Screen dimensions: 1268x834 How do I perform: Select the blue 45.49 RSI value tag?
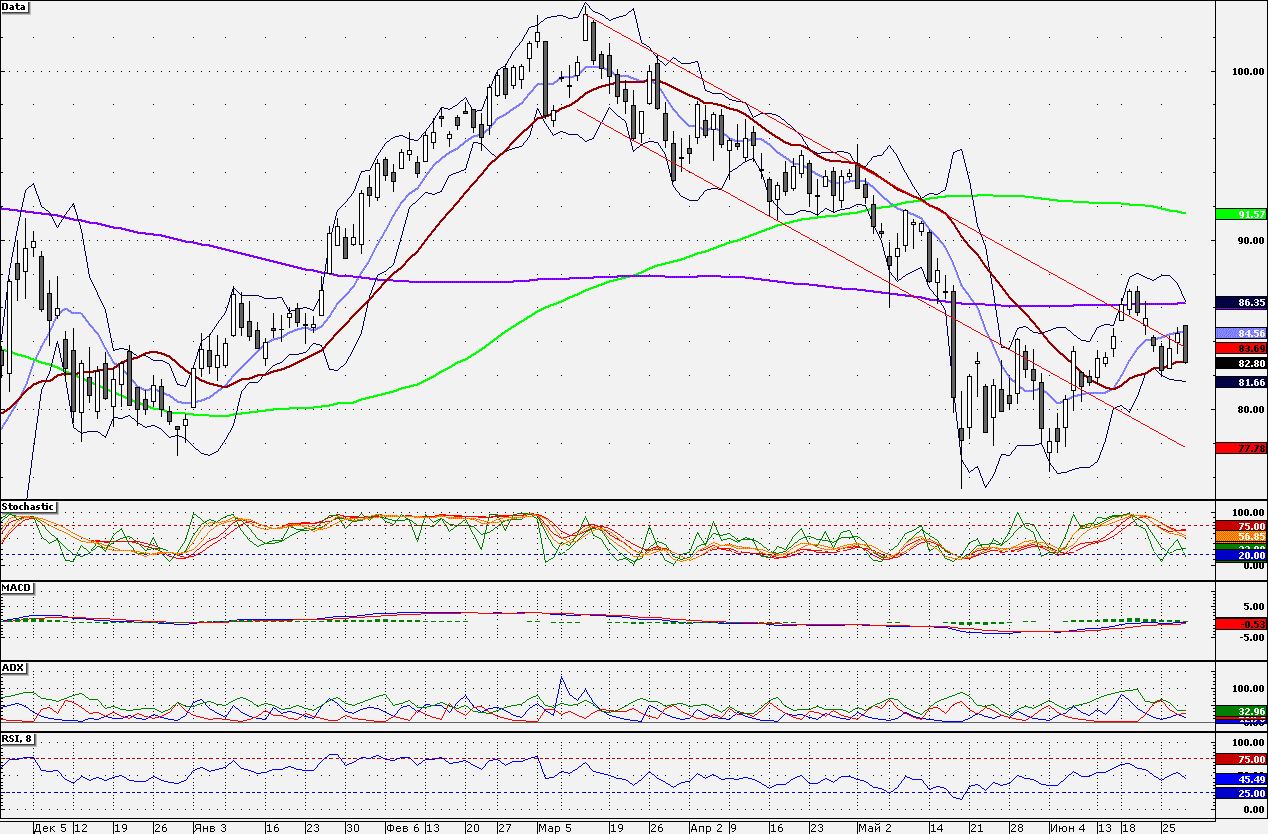(1240, 778)
